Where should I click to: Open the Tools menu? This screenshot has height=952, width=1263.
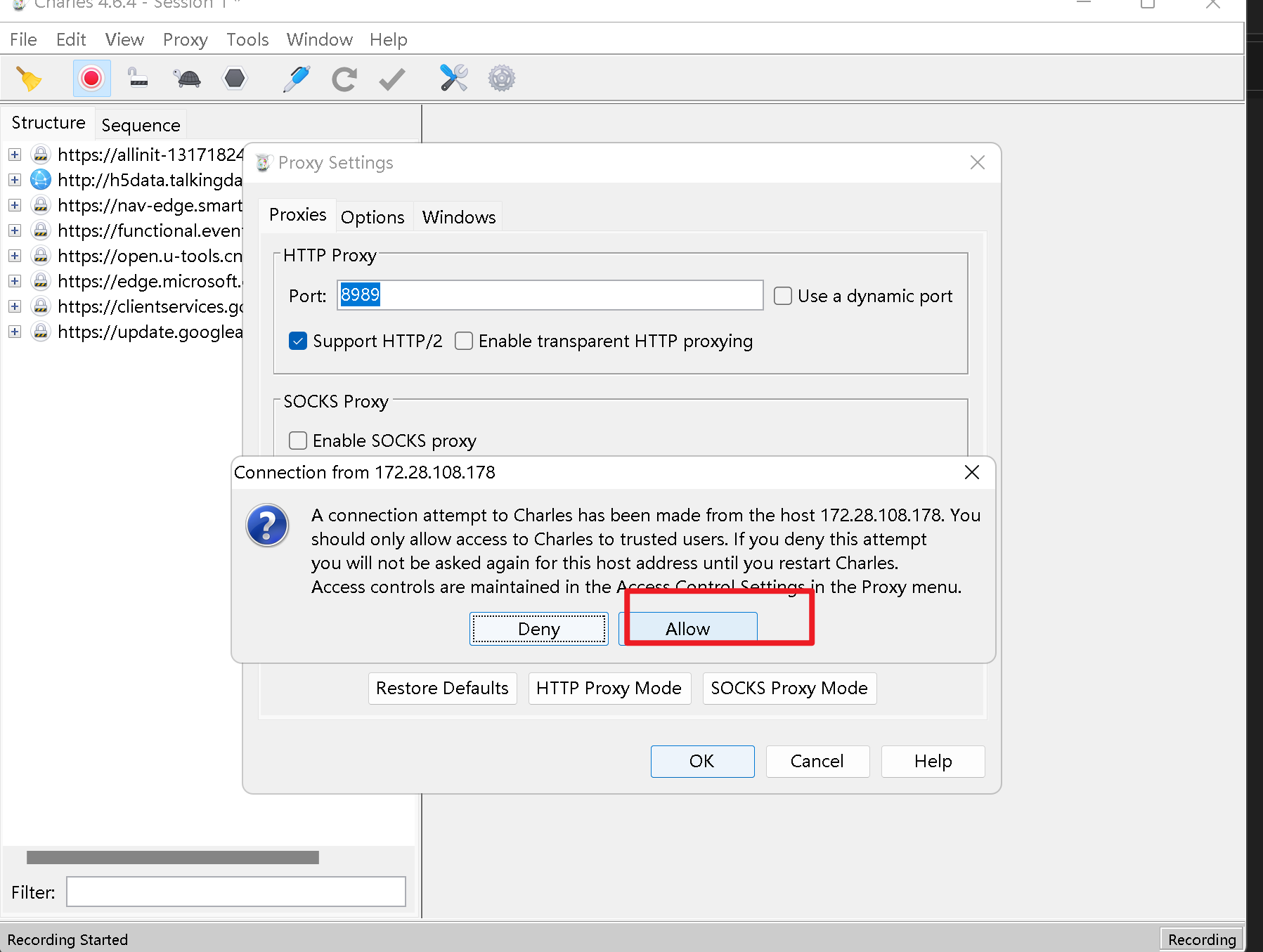click(x=247, y=39)
